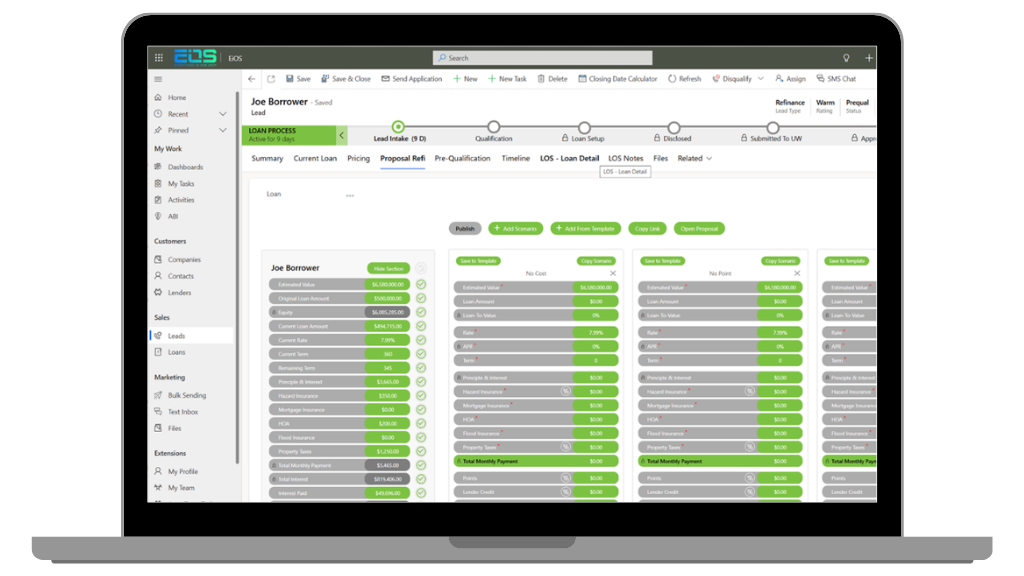Click the Open Proposal button
This screenshot has height=576, width=1024.
pyautogui.click(x=699, y=229)
